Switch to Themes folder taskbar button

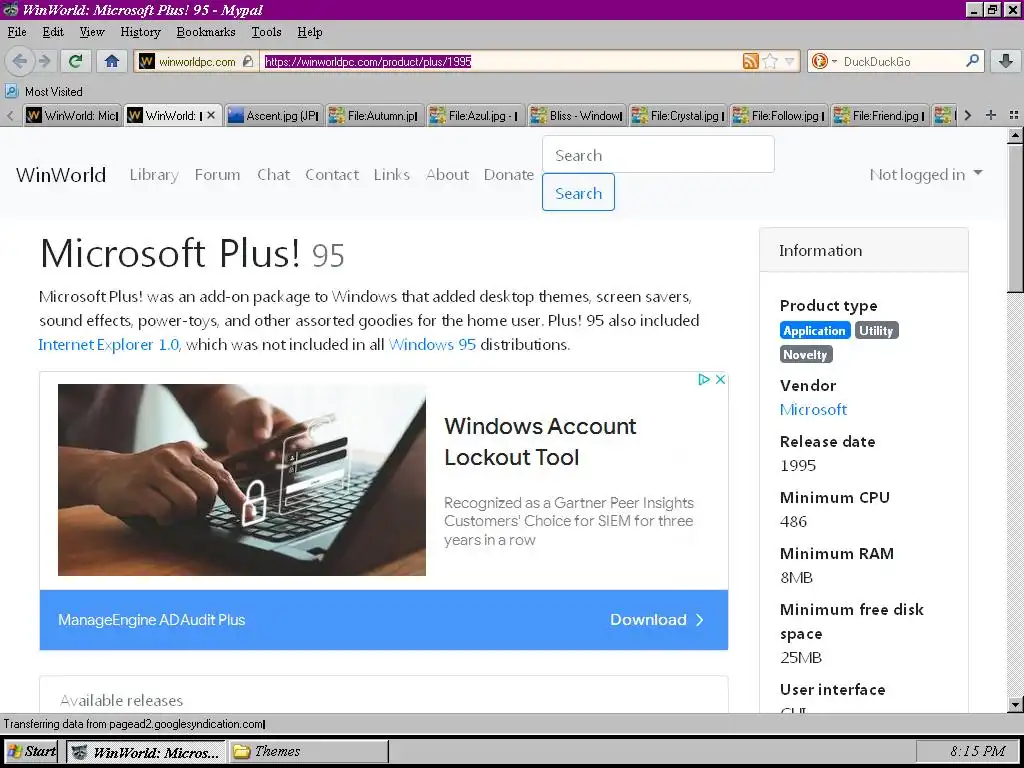point(309,752)
